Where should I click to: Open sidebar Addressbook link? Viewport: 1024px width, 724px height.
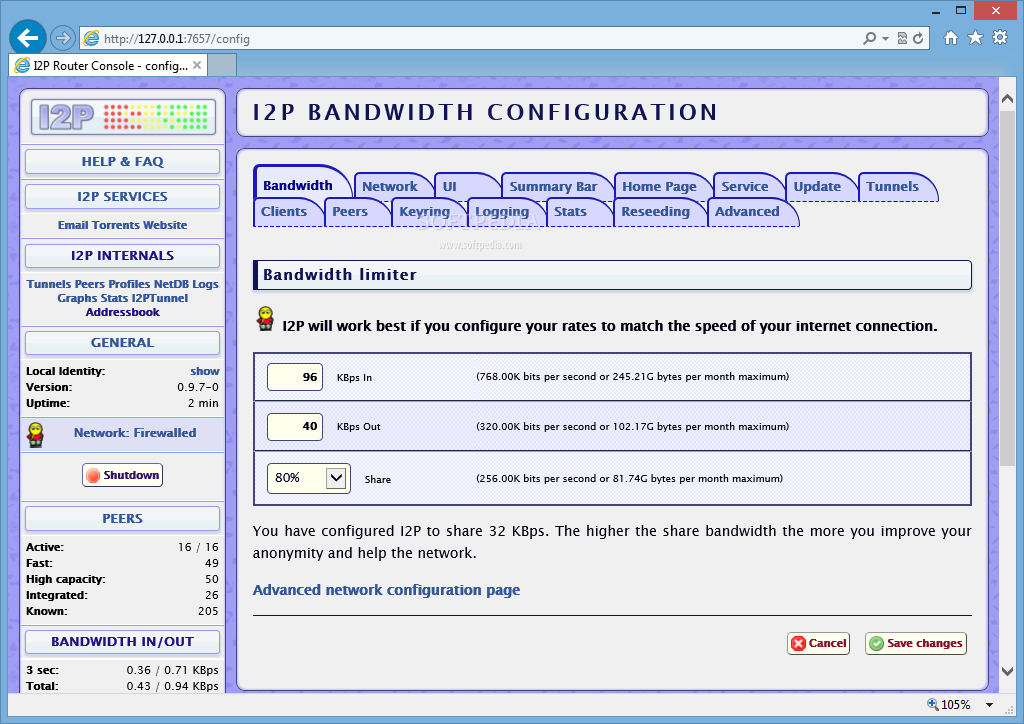(123, 312)
